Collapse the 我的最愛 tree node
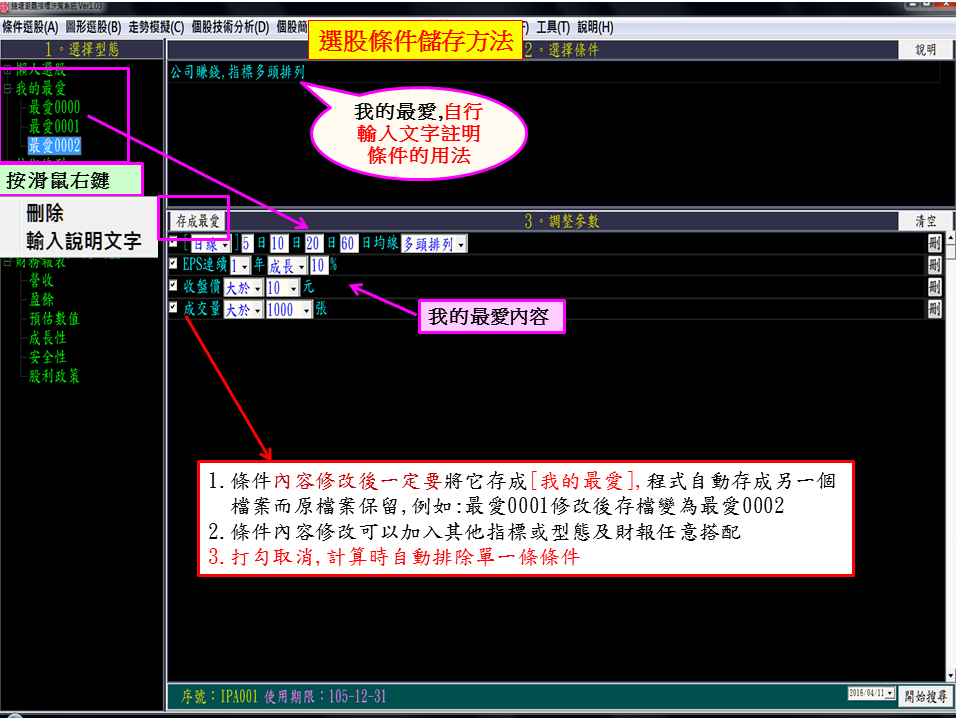 coord(7,89)
